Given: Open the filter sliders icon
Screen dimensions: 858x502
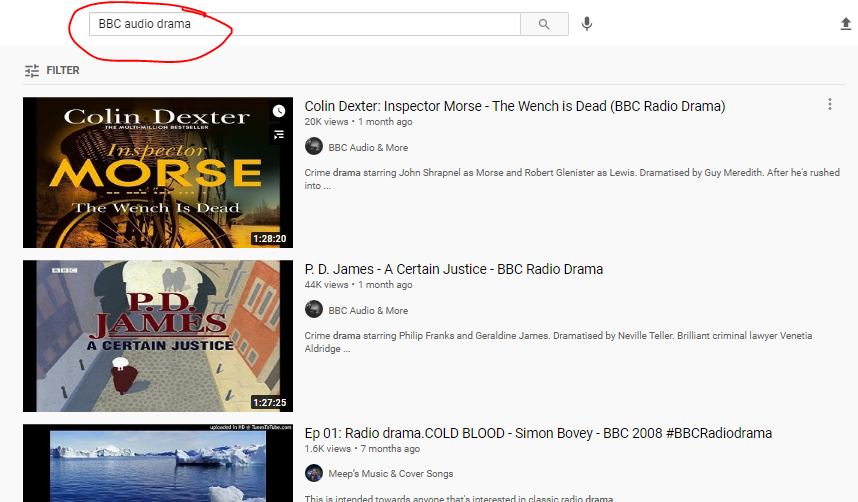Looking at the screenshot, I should tap(32, 71).
